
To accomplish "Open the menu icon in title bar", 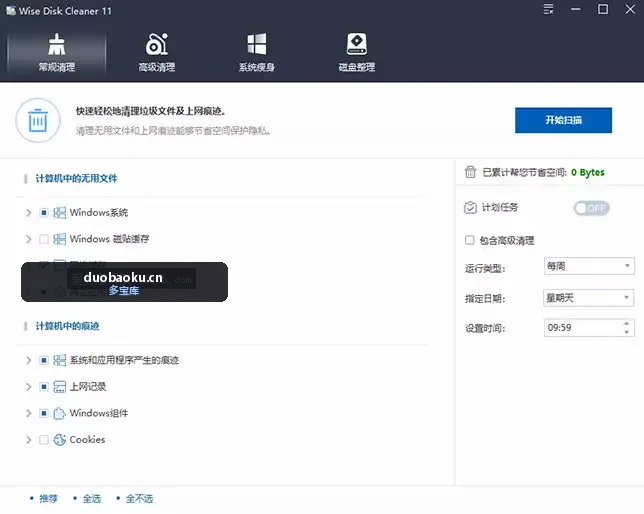I will [x=548, y=9].
